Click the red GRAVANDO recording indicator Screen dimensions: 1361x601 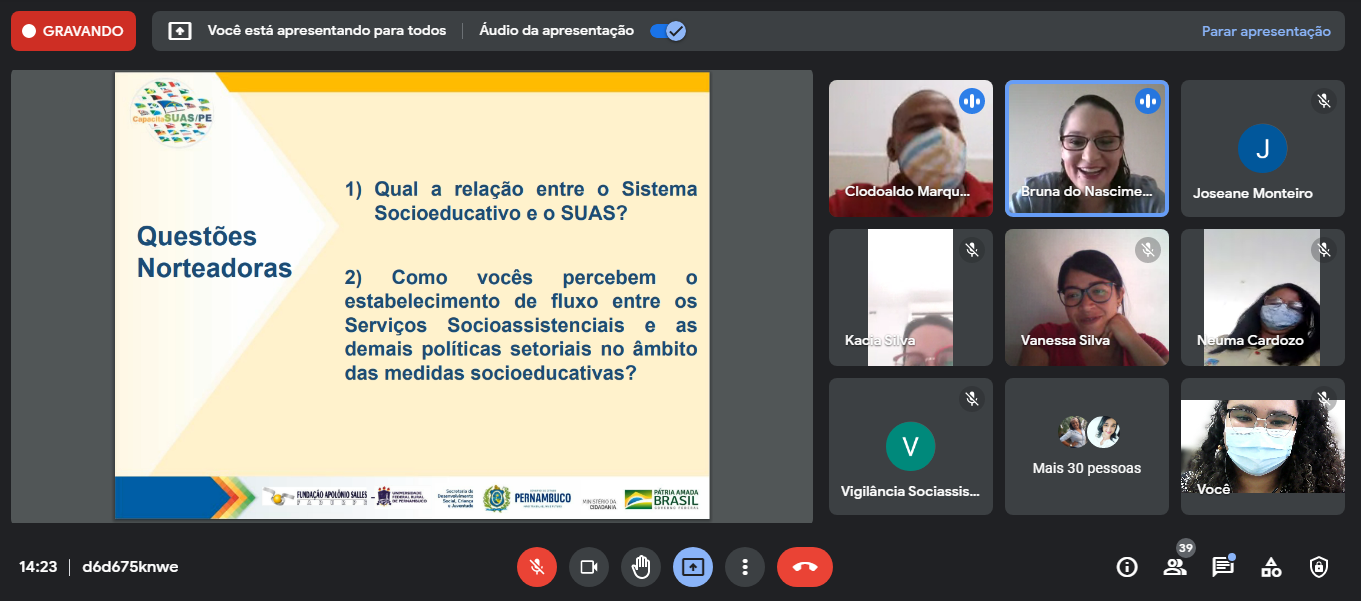73,31
